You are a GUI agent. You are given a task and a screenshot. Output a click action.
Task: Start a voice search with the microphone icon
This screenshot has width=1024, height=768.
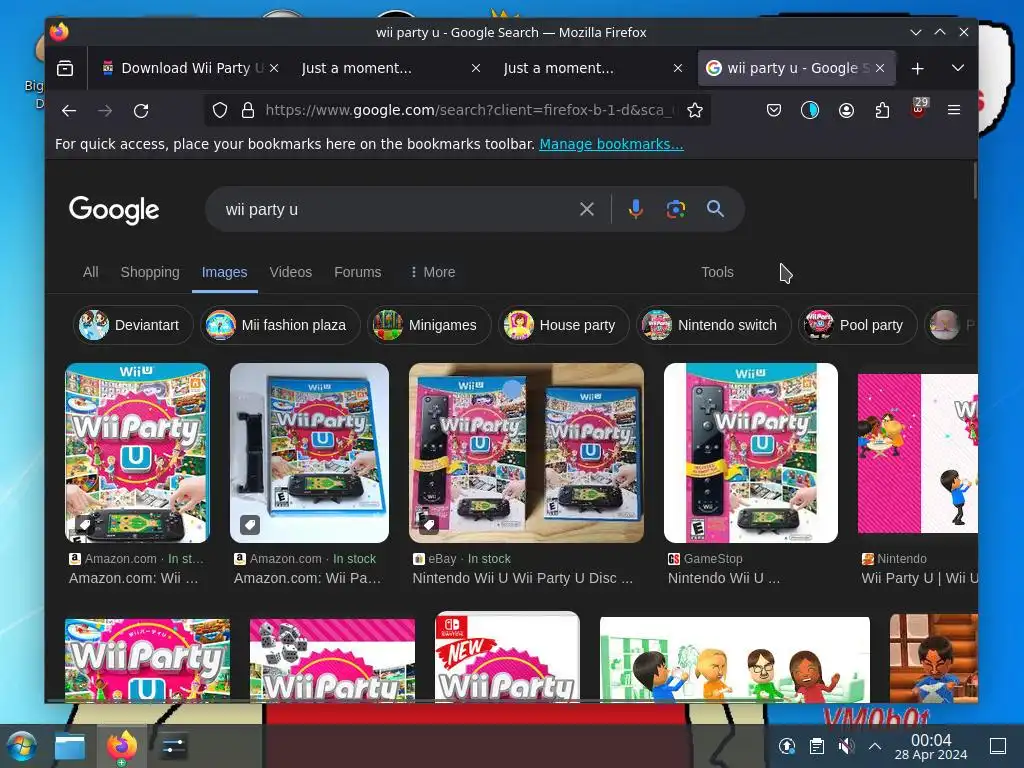pyautogui.click(x=635, y=209)
